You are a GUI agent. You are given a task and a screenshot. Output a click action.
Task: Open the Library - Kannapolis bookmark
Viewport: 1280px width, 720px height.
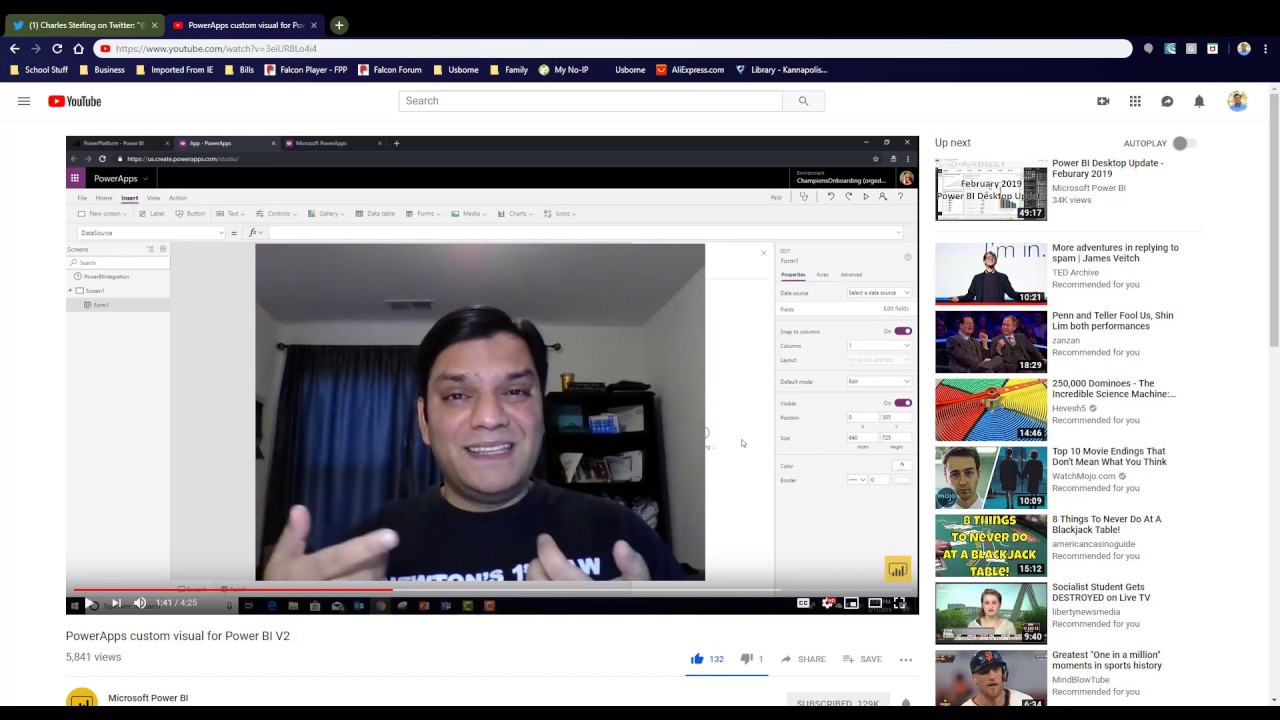click(781, 70)
